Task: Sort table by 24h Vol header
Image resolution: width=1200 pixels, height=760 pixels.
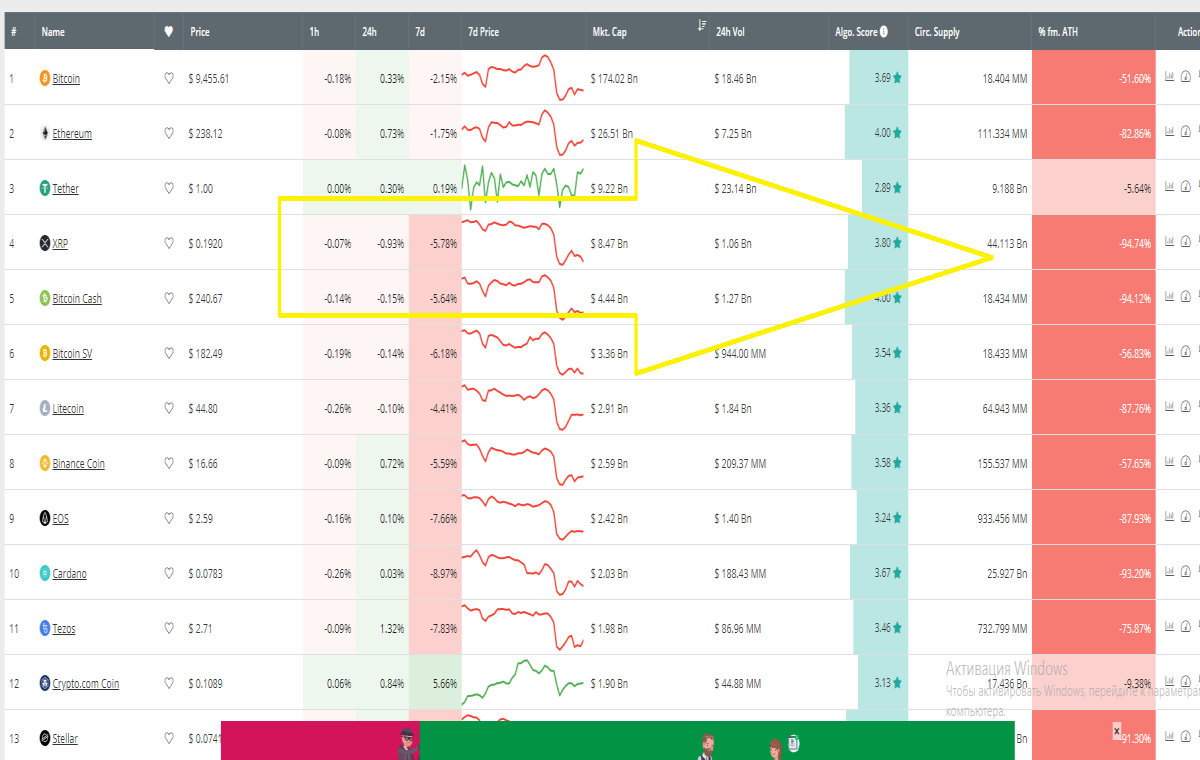Action: click(730, 32)
